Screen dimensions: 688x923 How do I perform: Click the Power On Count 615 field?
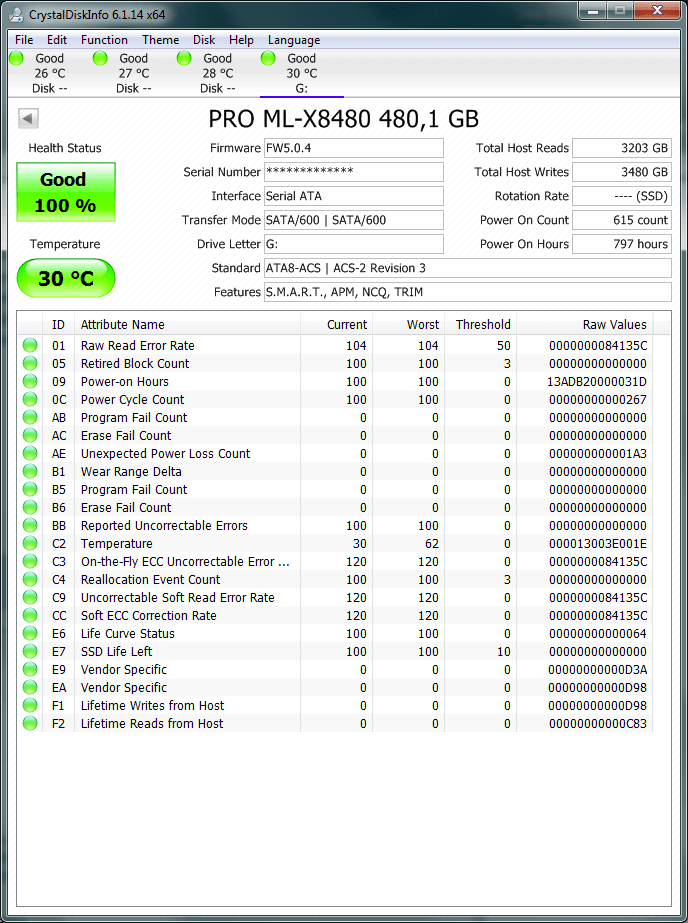click(x=621, y=220)
